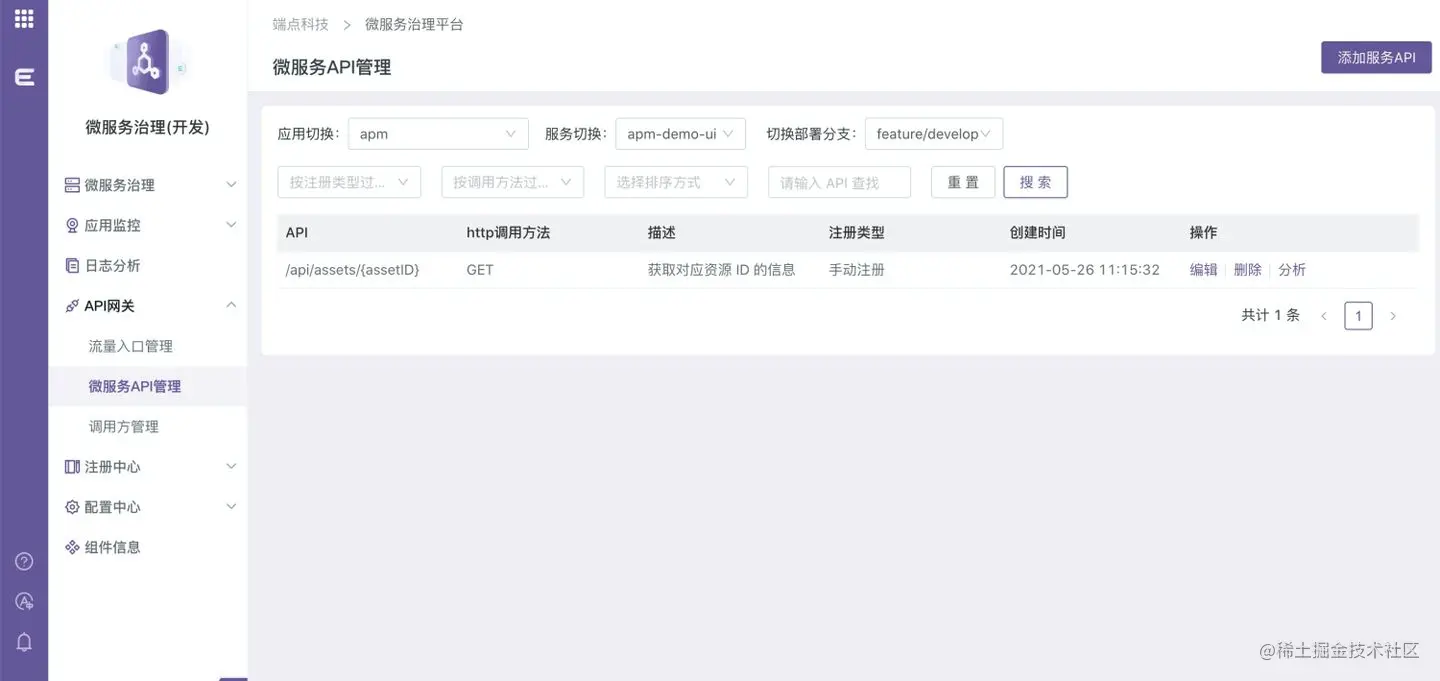Screen dimensions: 1440x681
Task: Collapse the API网关 menu
Action: [x=231, y=305]
